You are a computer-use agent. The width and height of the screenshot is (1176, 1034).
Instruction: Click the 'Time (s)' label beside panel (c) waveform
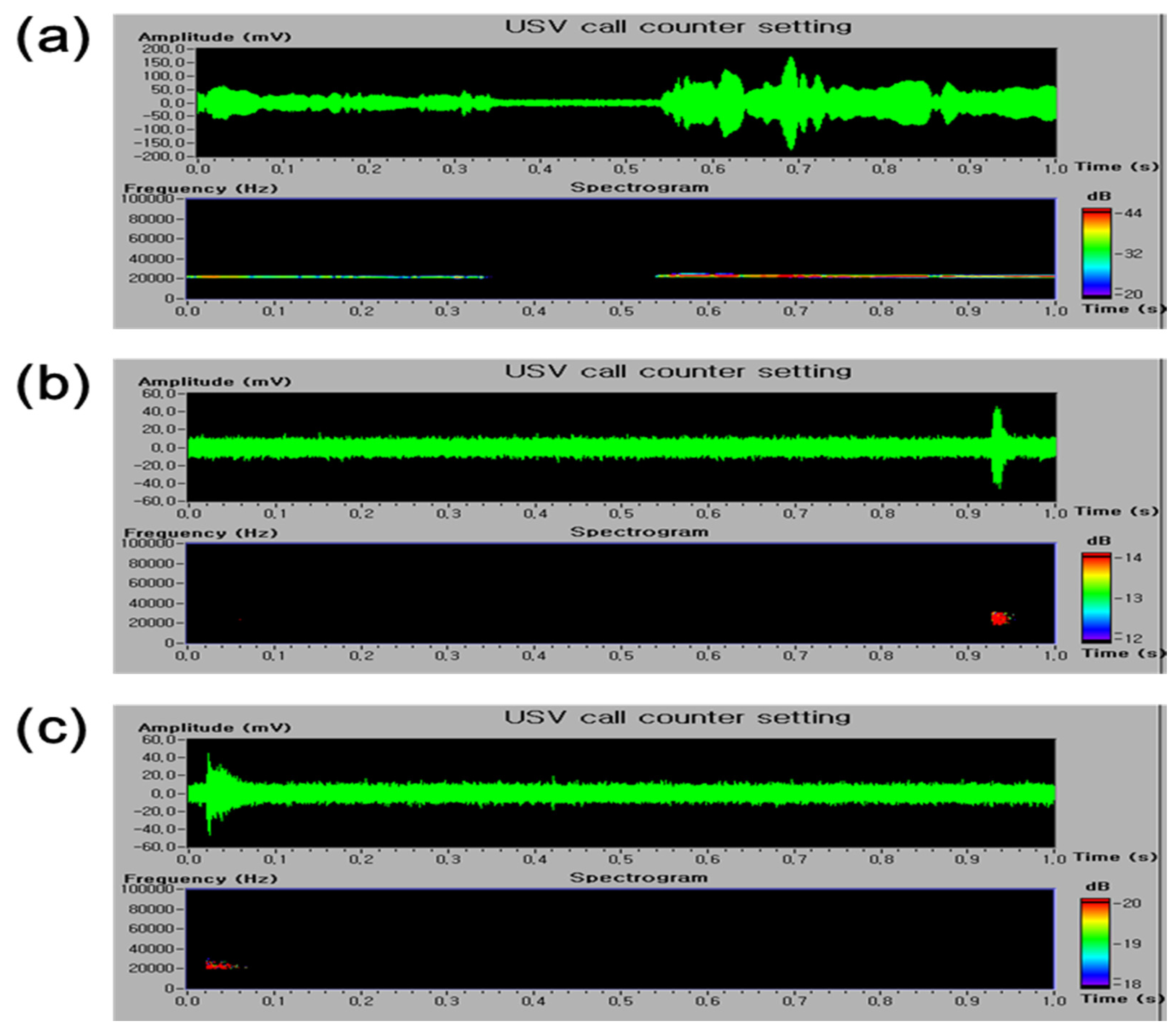pos(1116,857)
